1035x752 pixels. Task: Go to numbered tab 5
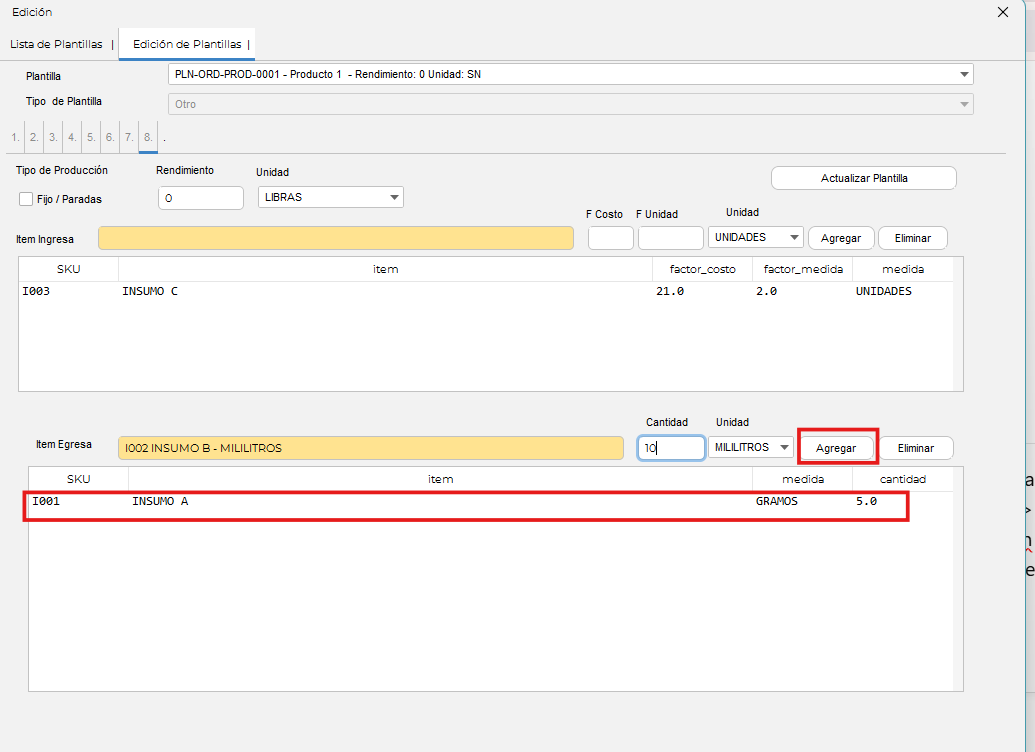point(90,136)
